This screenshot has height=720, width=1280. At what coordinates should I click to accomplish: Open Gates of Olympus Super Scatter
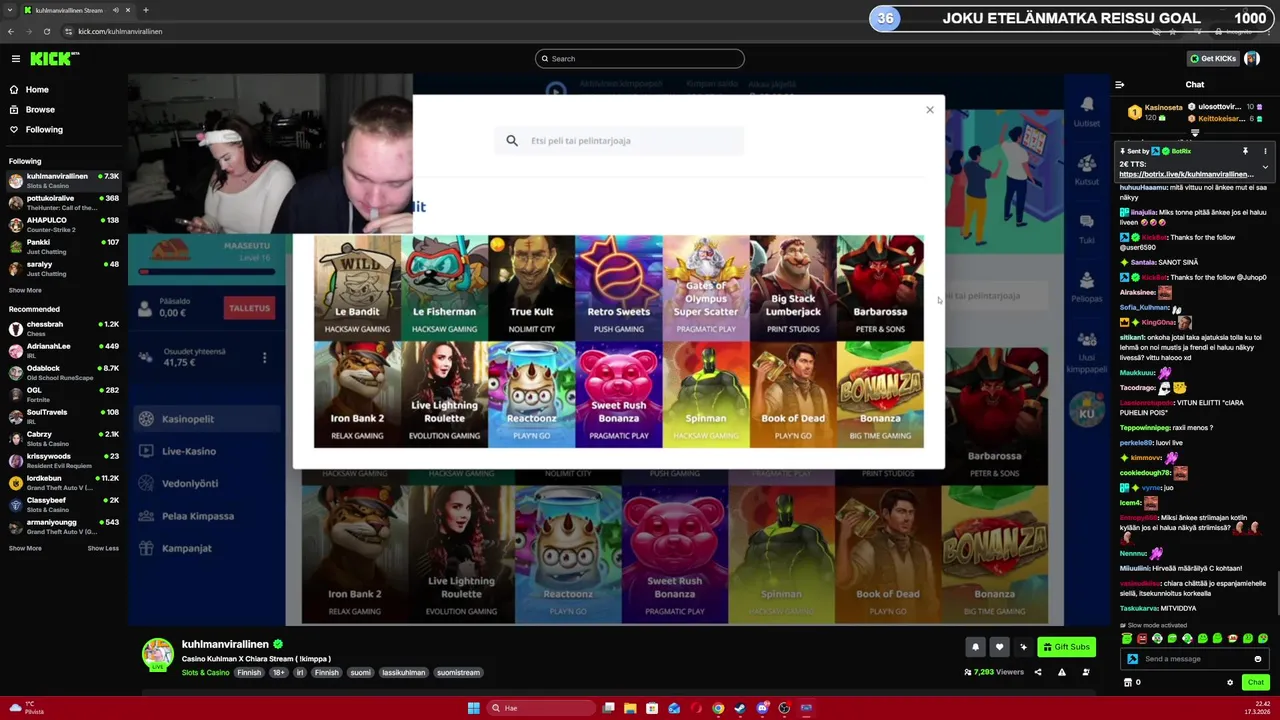(x=705, y=287)
